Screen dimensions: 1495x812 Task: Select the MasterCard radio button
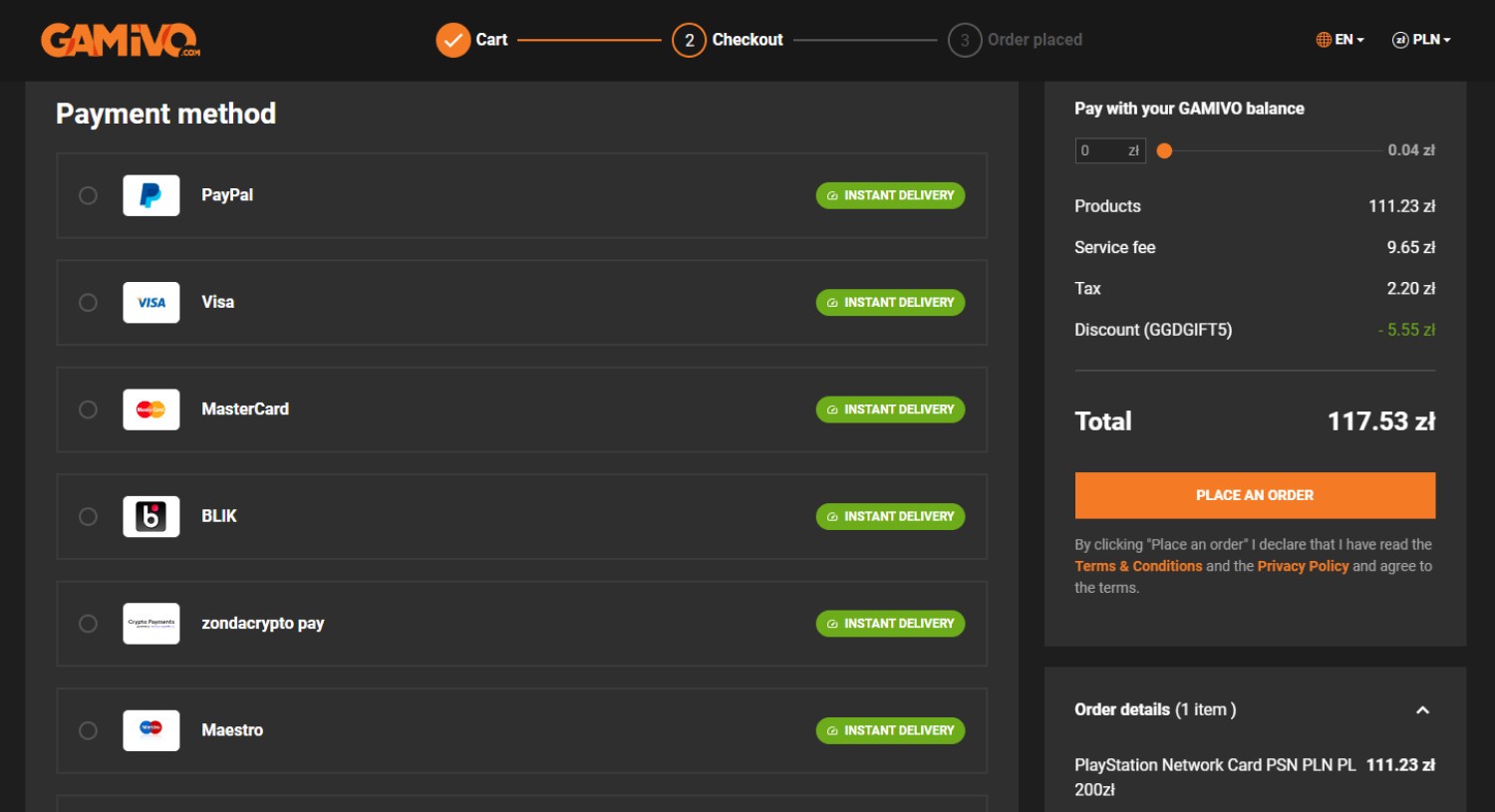click(x=88, y=409)
